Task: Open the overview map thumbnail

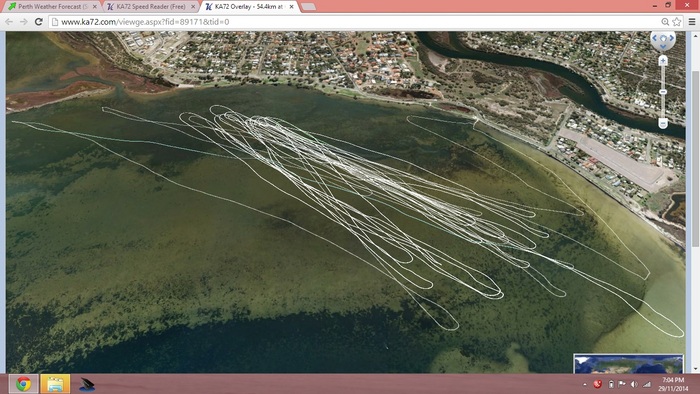Action: pyautogui.click(x=629, y=364)
